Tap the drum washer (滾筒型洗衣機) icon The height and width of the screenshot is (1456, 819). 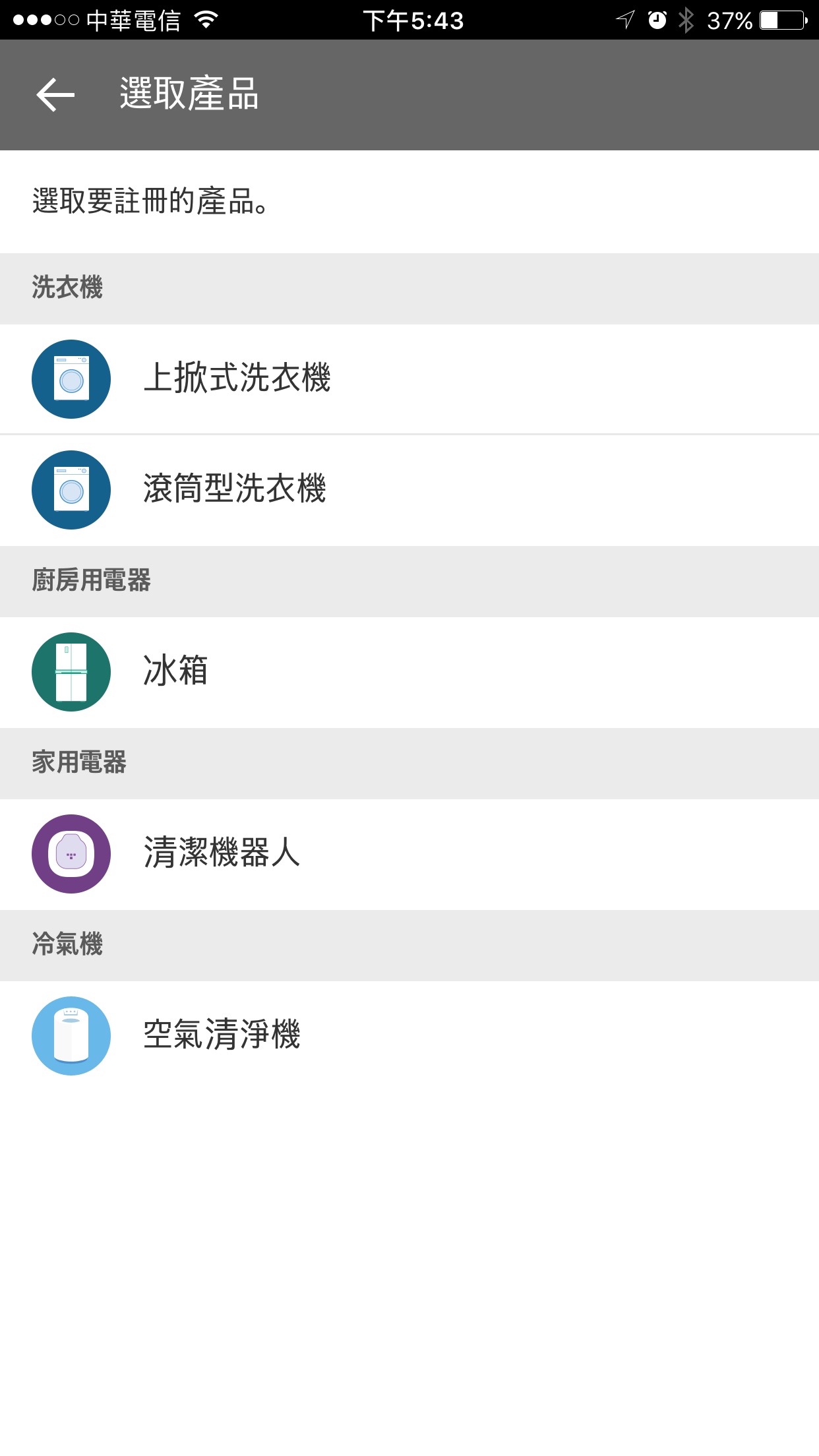point(71,490)
